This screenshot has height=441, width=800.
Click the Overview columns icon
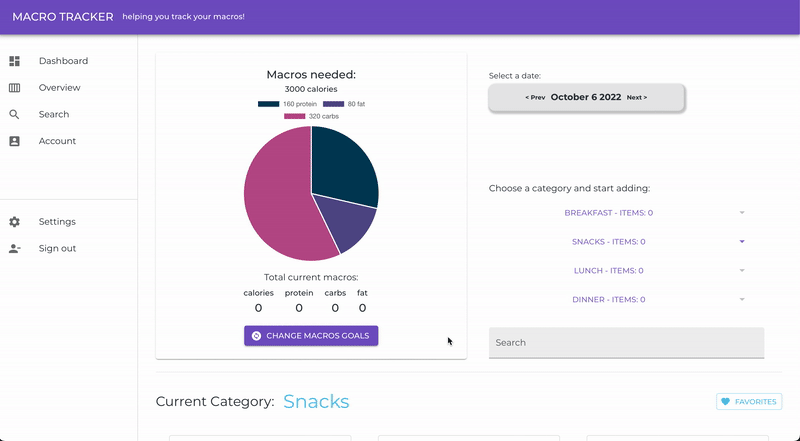[x=14, y=88]
